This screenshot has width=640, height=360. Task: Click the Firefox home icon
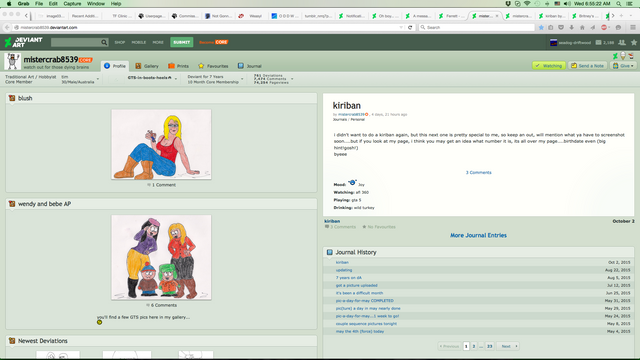pyautogui.click(x=582, y=27)
